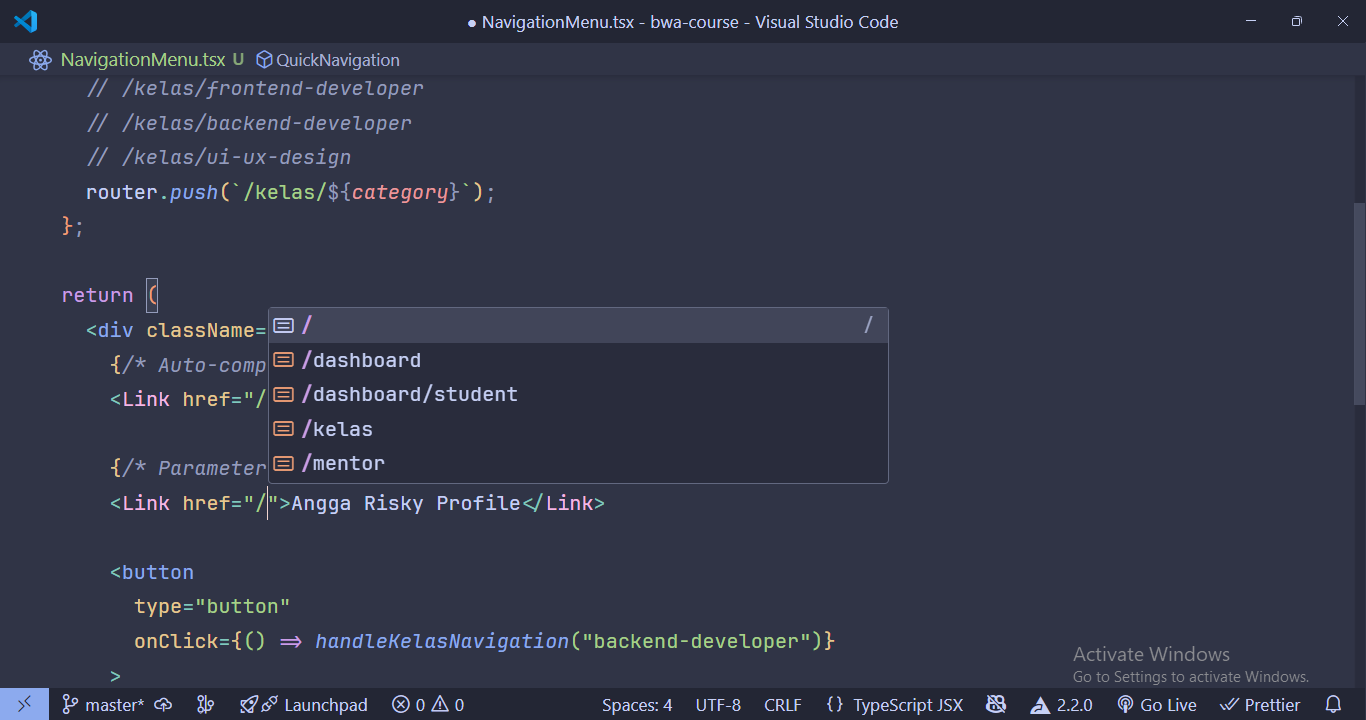
Task: Open the remote window indicator
Action: coord(25,705)
